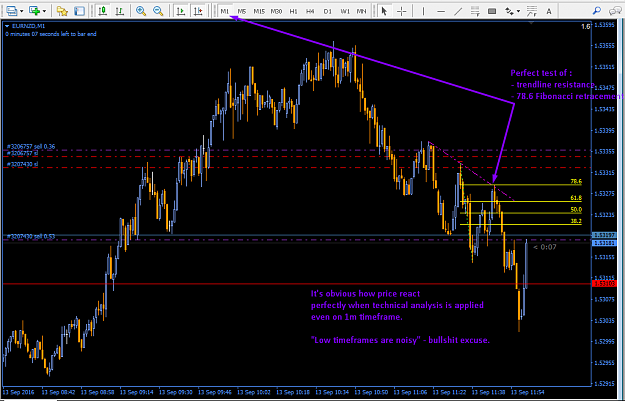
Task: Switch to W1 weekly timeframe
Action: pyautogui.click(x=344, y=11)
